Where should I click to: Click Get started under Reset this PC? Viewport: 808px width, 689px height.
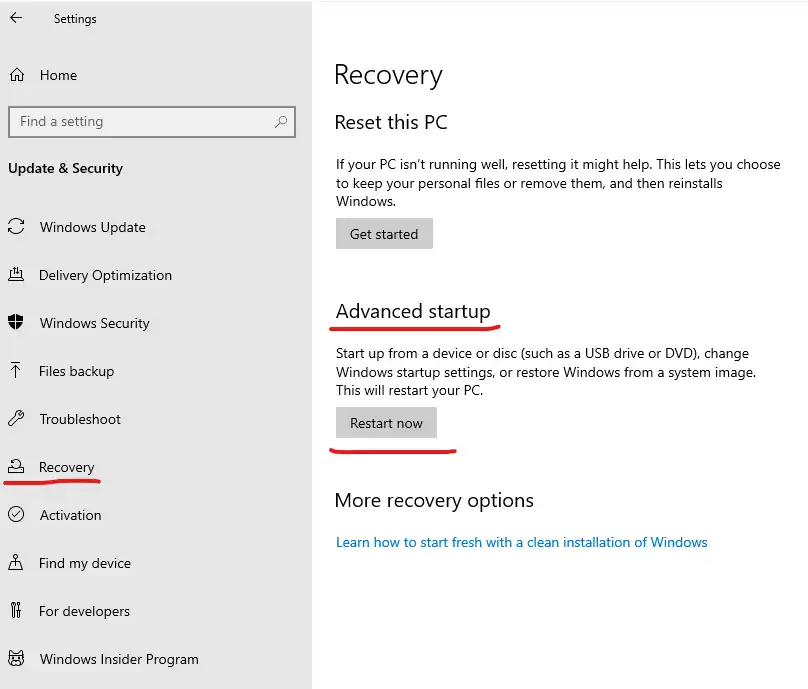coord(384,233)
